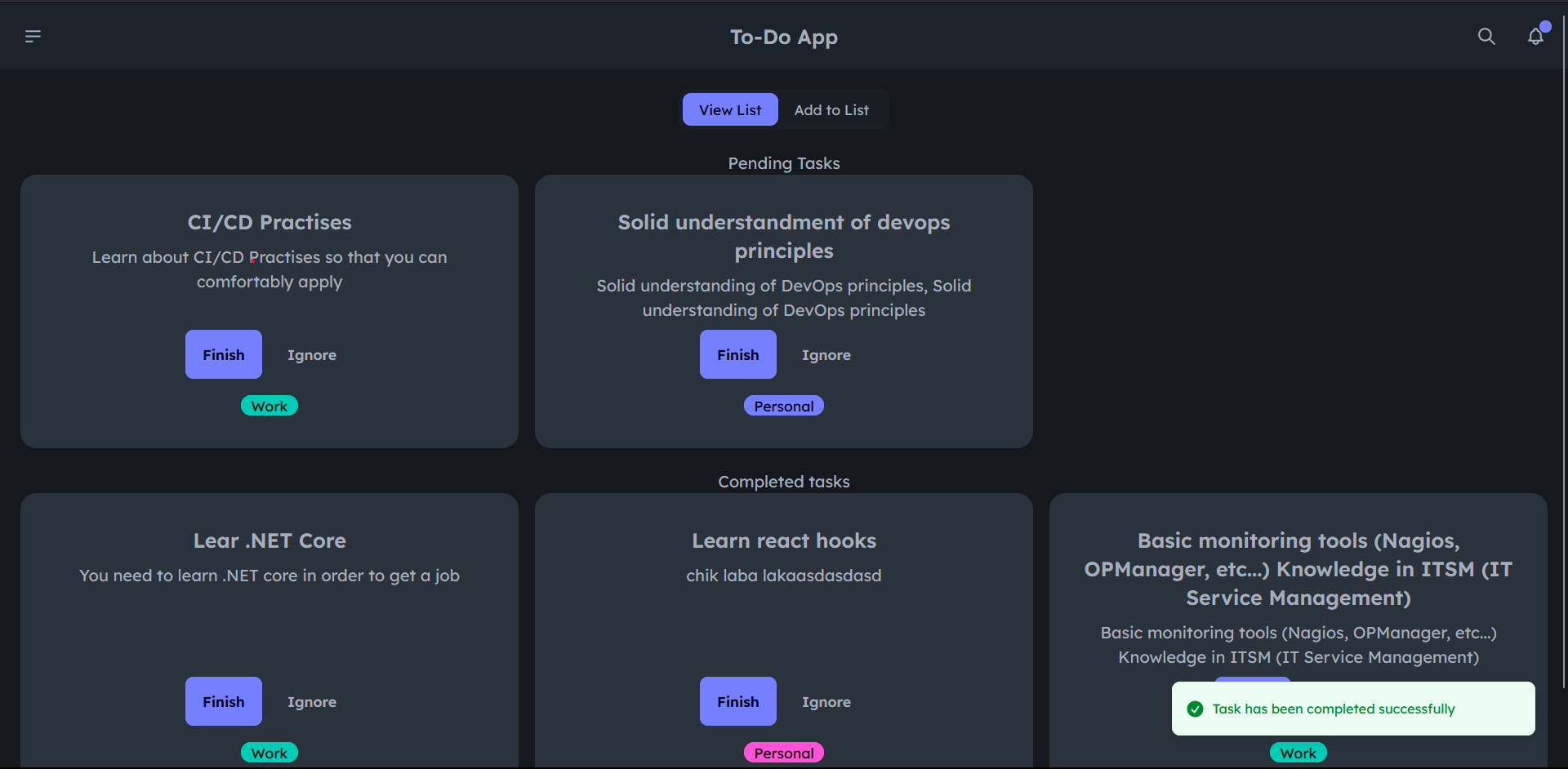Finish the CI/CD Practises task

coord(223,354)
